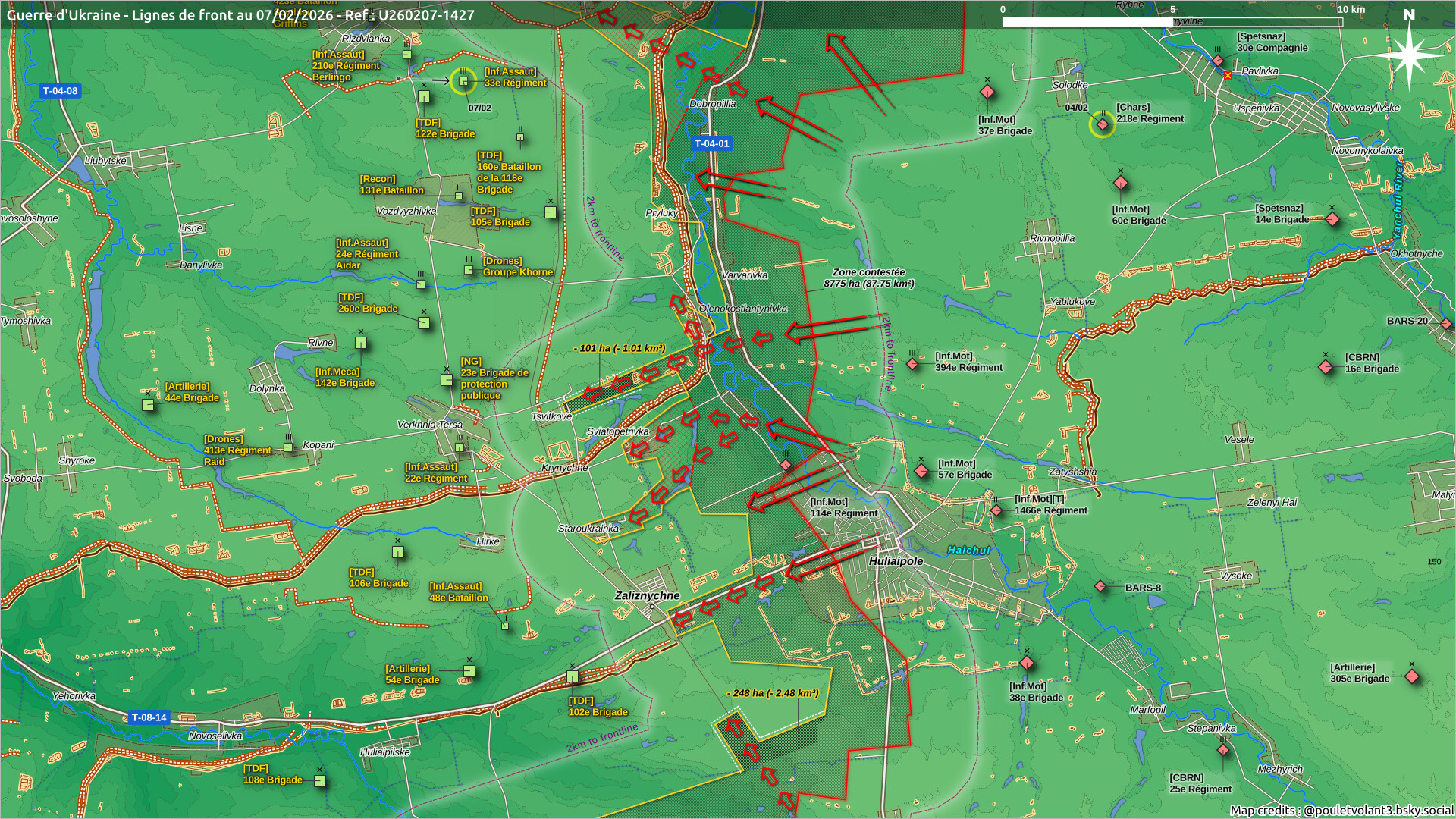Click the Zaliznychne town label
Screen dimensions: 1456x819
[647, 595]
